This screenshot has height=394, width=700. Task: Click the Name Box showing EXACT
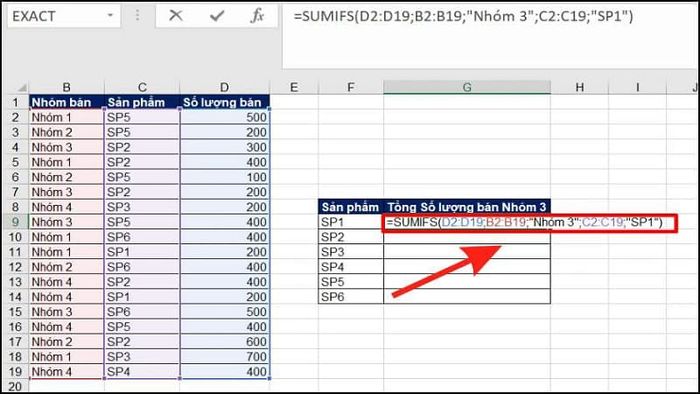coord(64,16)
